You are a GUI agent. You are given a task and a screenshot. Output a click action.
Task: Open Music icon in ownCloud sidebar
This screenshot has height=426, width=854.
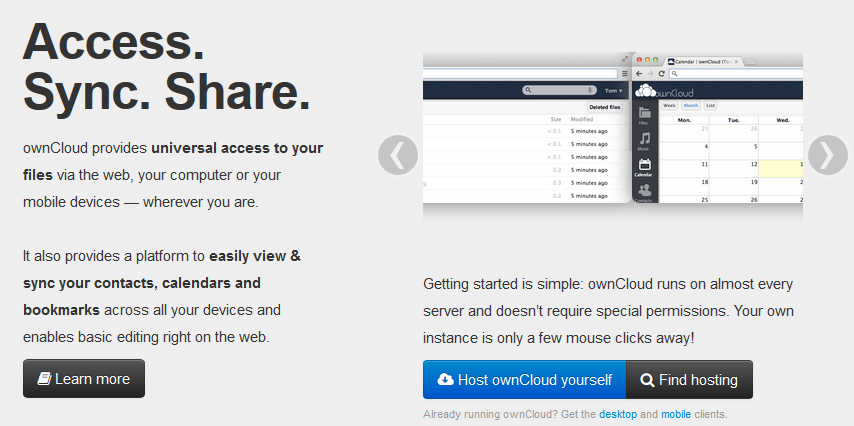pyautogui.click(x=645, y=141)
